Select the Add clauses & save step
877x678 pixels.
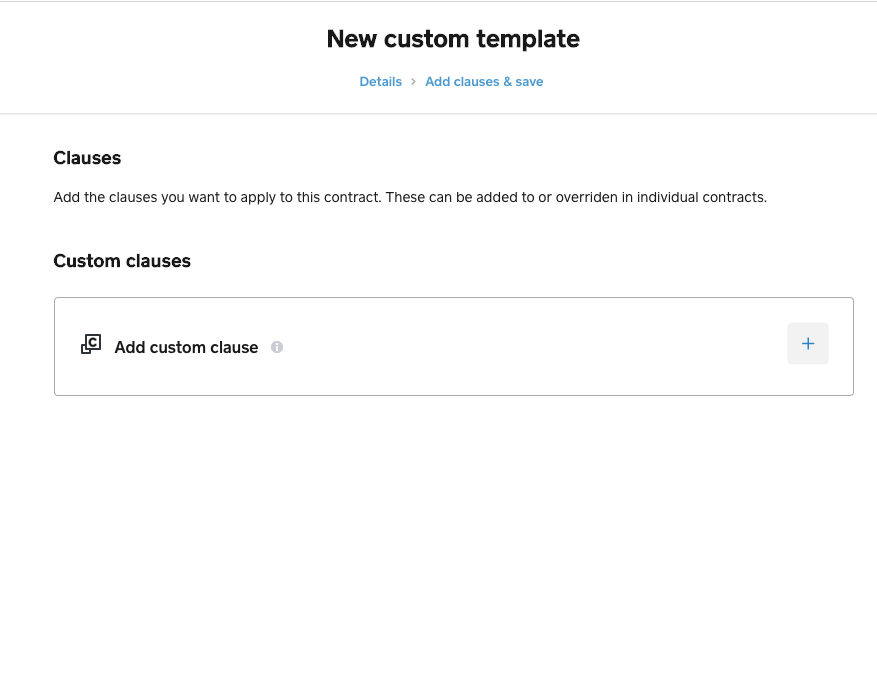pos(484,82)
